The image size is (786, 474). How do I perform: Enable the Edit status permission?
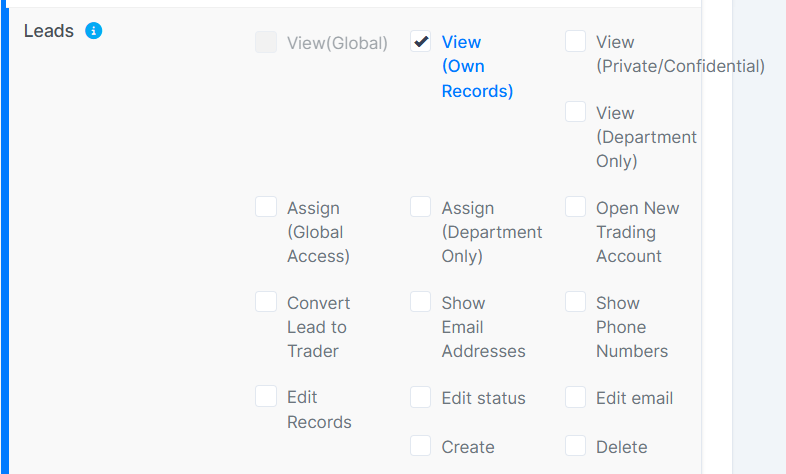[x=421, y=397]
